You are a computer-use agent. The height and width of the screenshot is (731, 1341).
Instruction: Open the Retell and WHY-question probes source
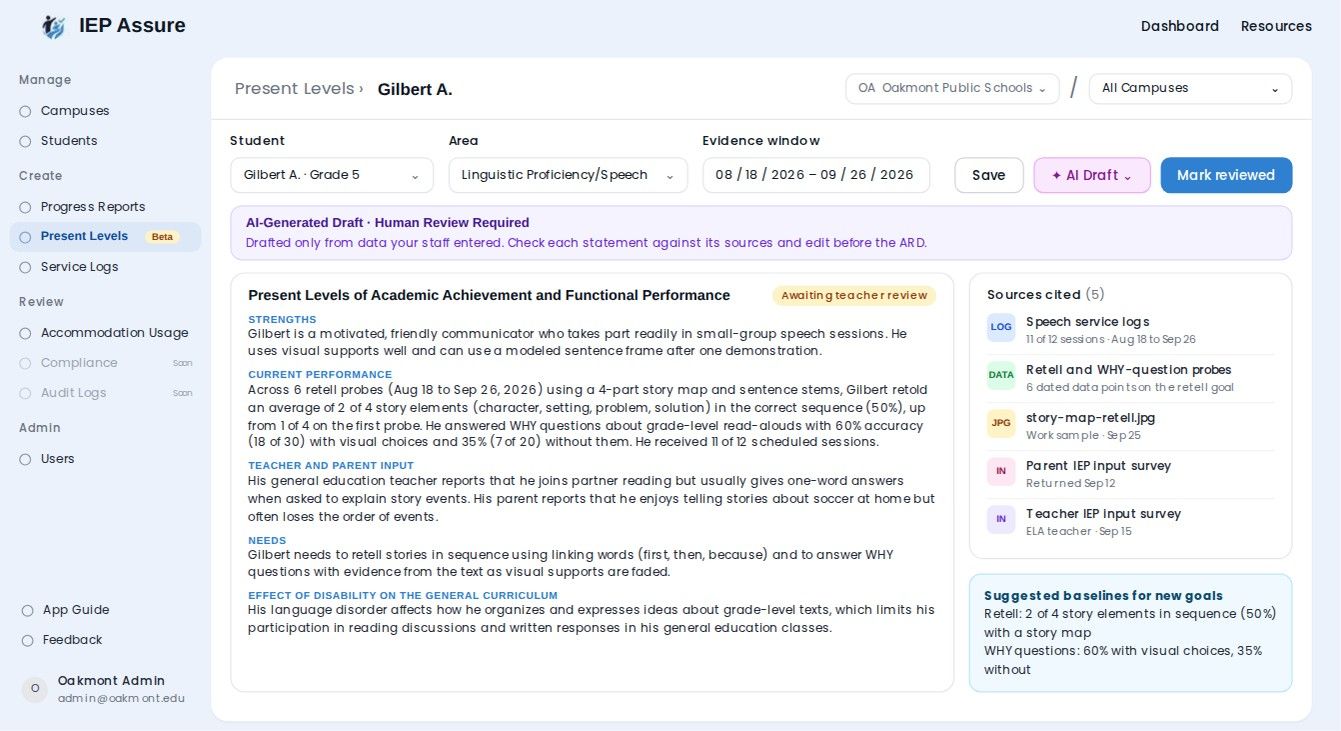1130,378
